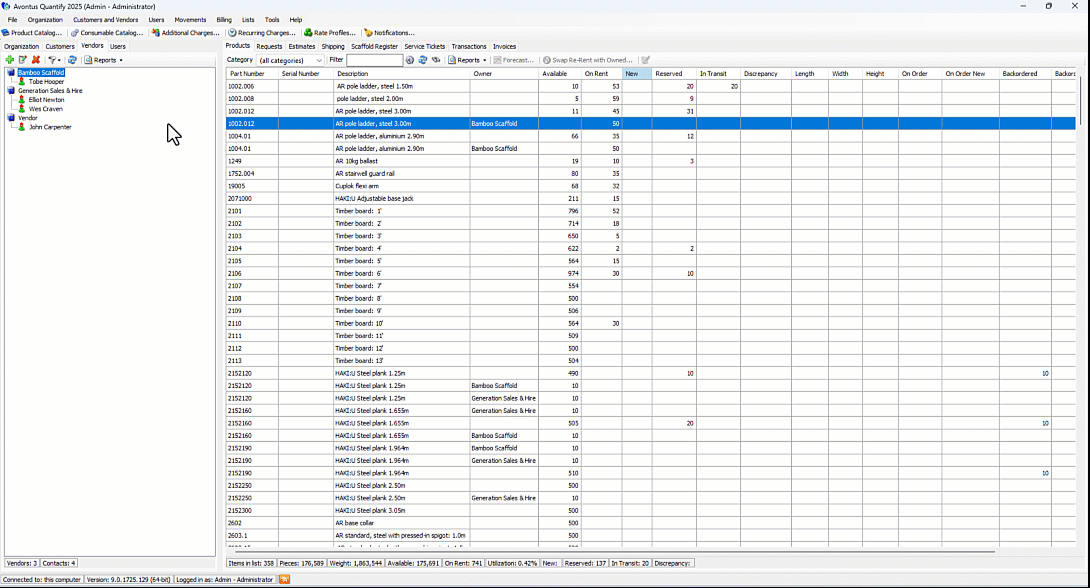Open the vendors filter funnel dropdown
This screenshot has width=1090, height=588.
point(55,60)
